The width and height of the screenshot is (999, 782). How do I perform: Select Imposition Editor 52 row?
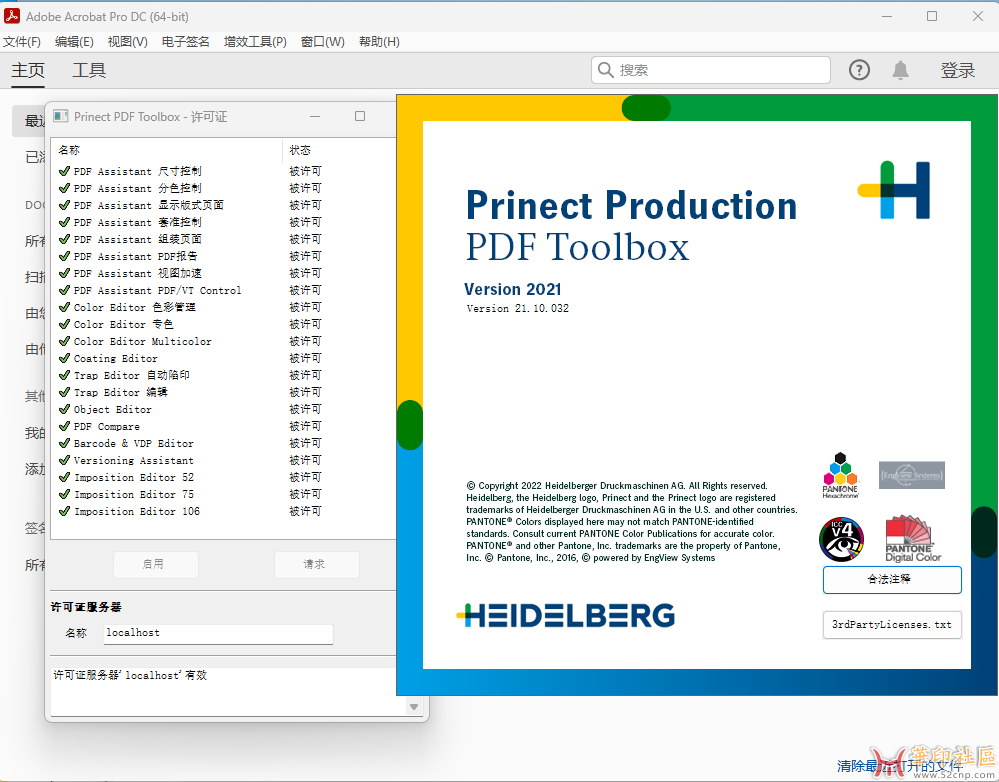pos(224,477)
